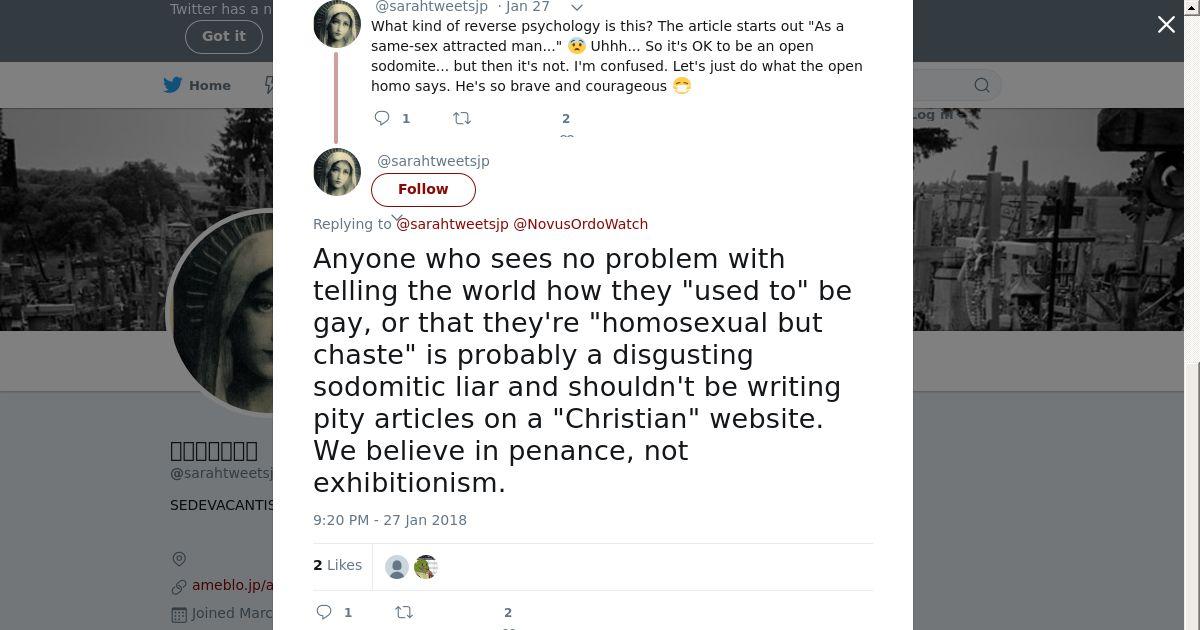This screenshot has width=1200, height=630.
Task: Reply to the upper tweet via speech bubble
Action: coord(382,118)
